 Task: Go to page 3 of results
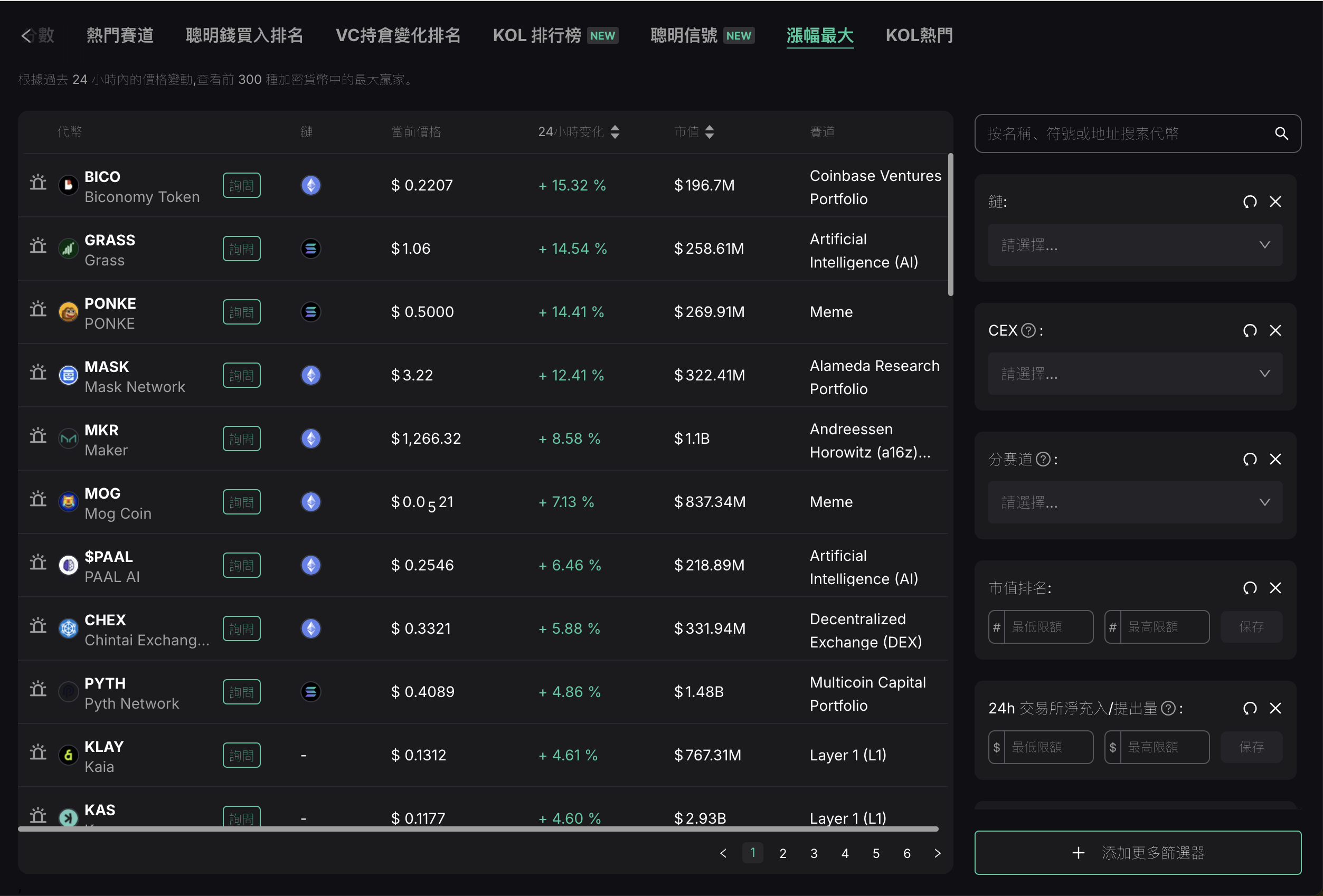(814, 853)
